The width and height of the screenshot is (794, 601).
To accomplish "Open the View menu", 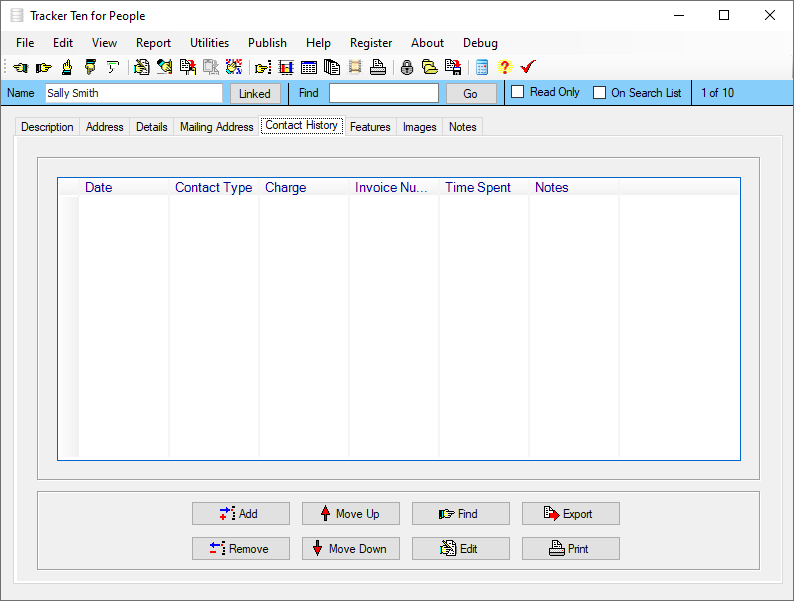I will pos(104,43).
